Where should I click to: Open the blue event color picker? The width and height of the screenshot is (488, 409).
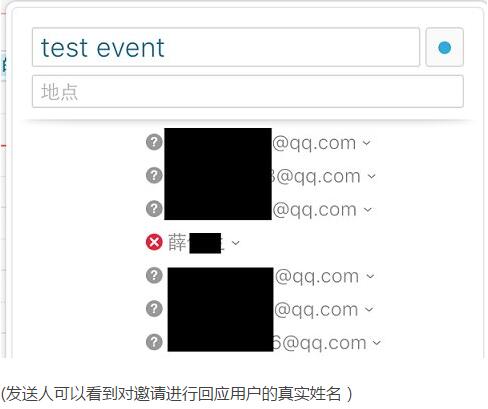(444, 47)
